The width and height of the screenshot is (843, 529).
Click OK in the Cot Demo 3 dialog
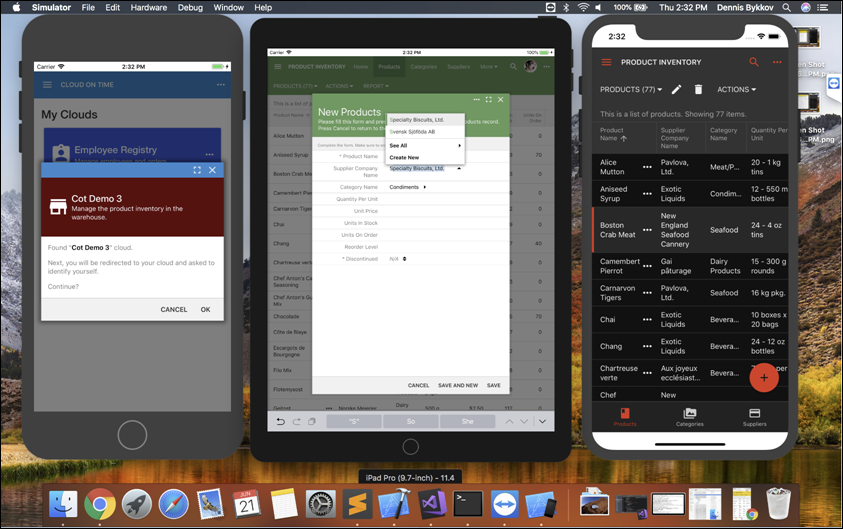point(205,309)
